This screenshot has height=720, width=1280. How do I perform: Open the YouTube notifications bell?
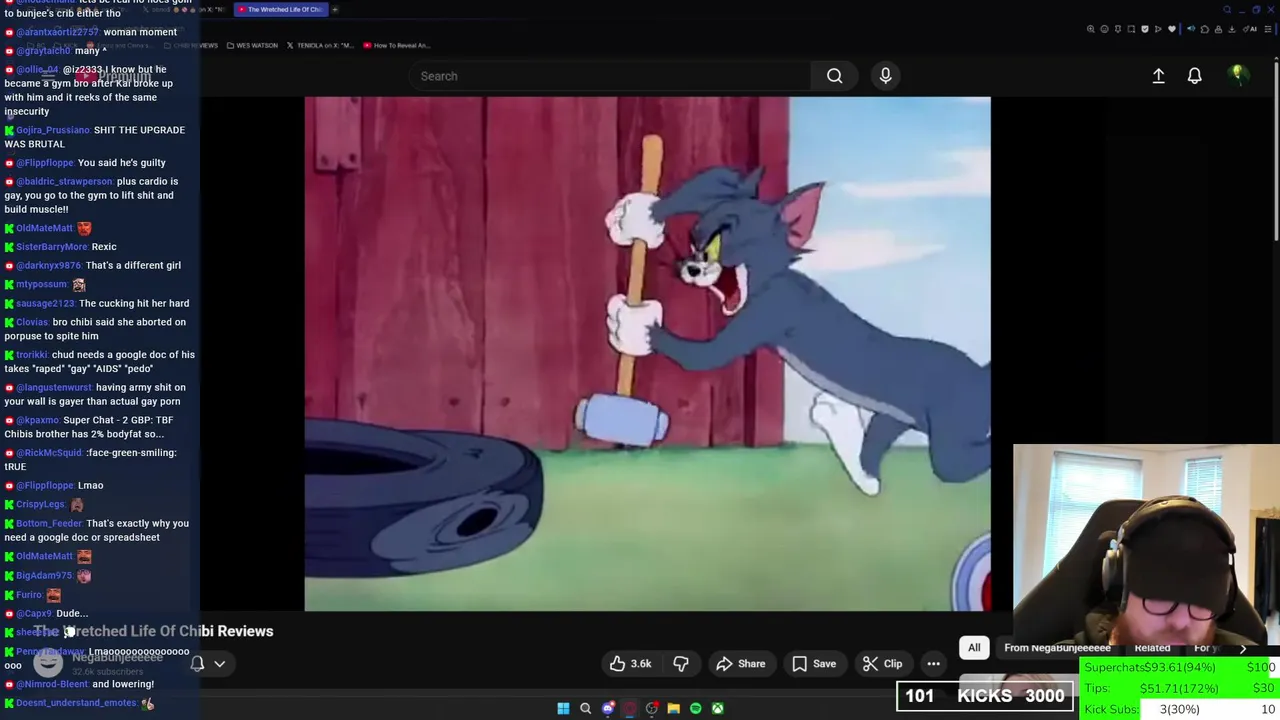coord(1194,76)
